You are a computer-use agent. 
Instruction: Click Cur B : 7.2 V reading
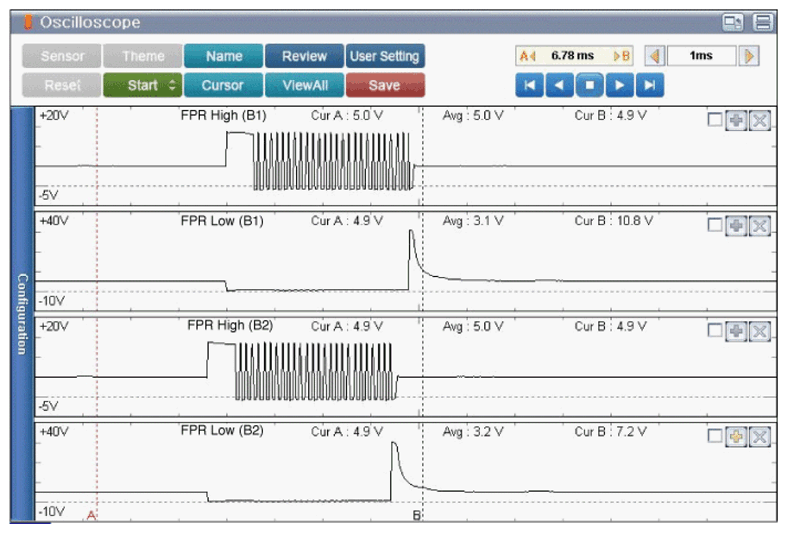pyautogui.click(x=611, y=432)
